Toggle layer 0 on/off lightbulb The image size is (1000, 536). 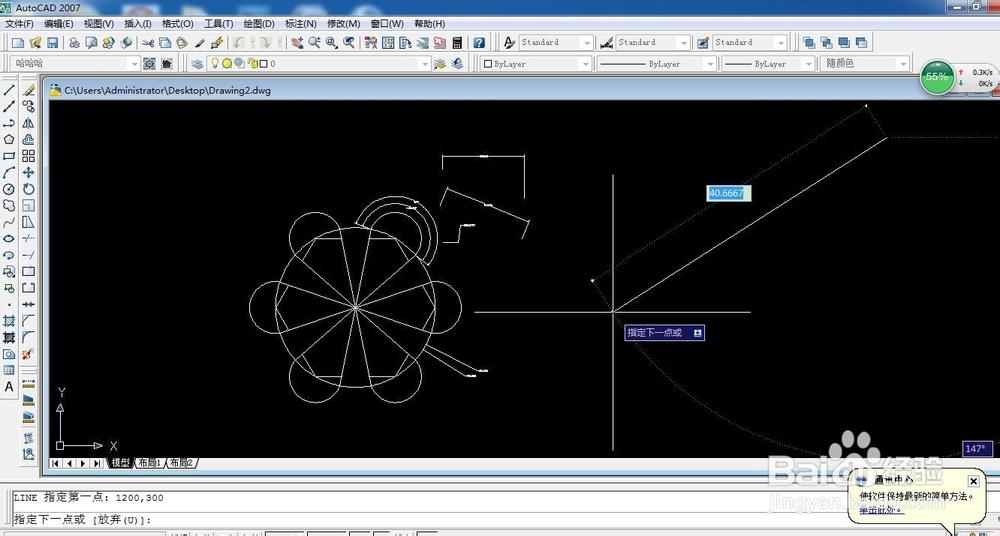215,63
